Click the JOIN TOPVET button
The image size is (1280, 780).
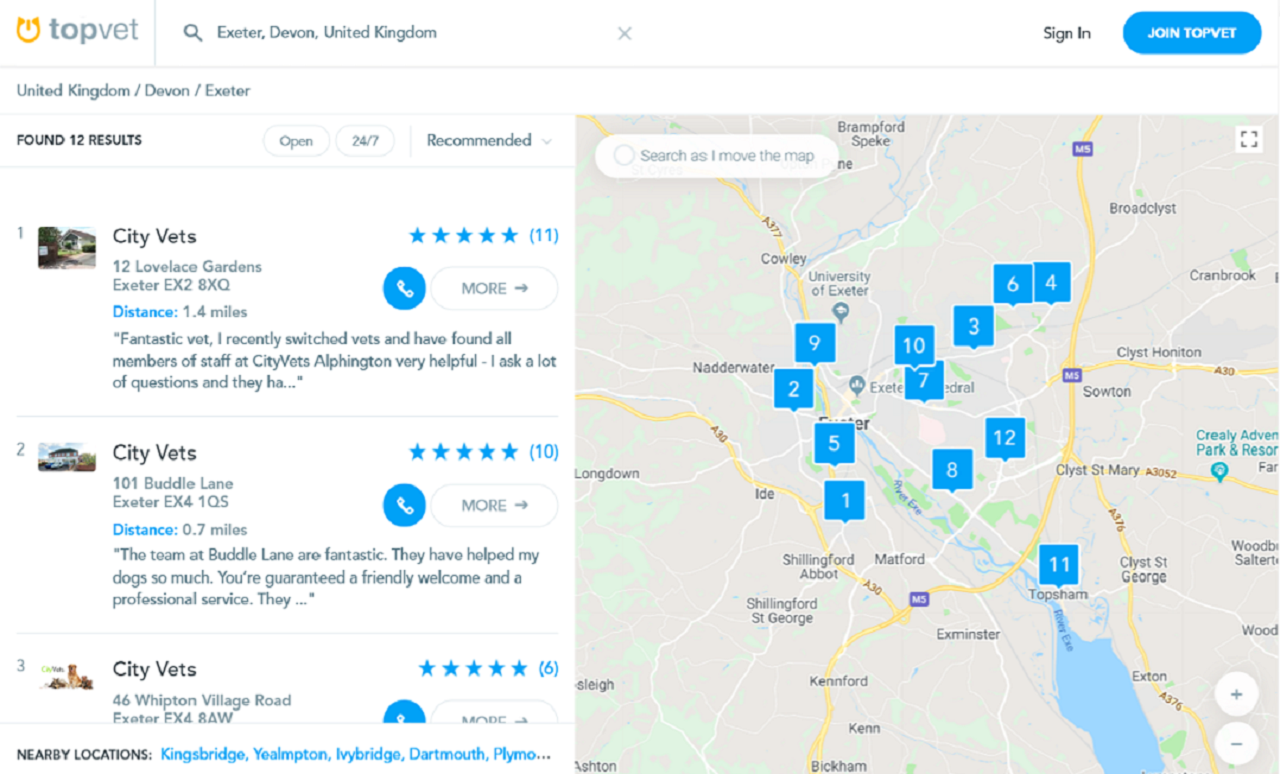coord(1191,33)
